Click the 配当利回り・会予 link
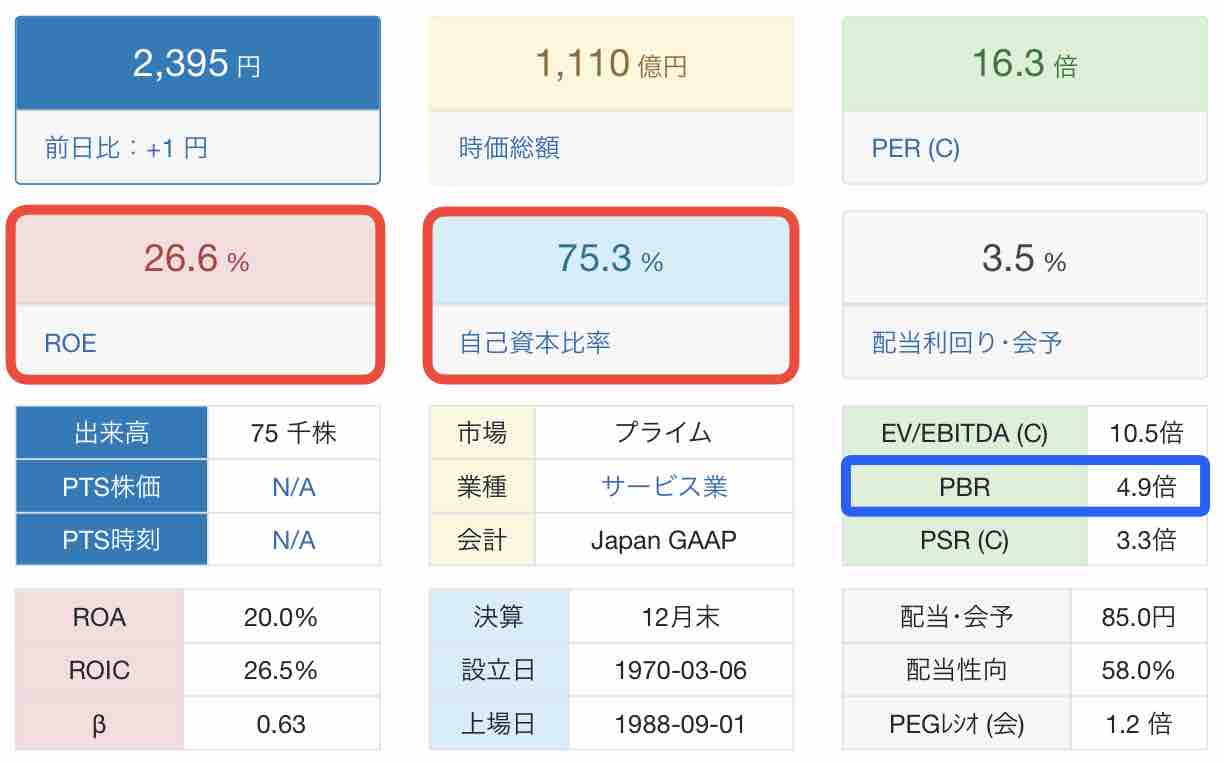The height and width of the screenshot is (763, 1224). tap(967, 343)
